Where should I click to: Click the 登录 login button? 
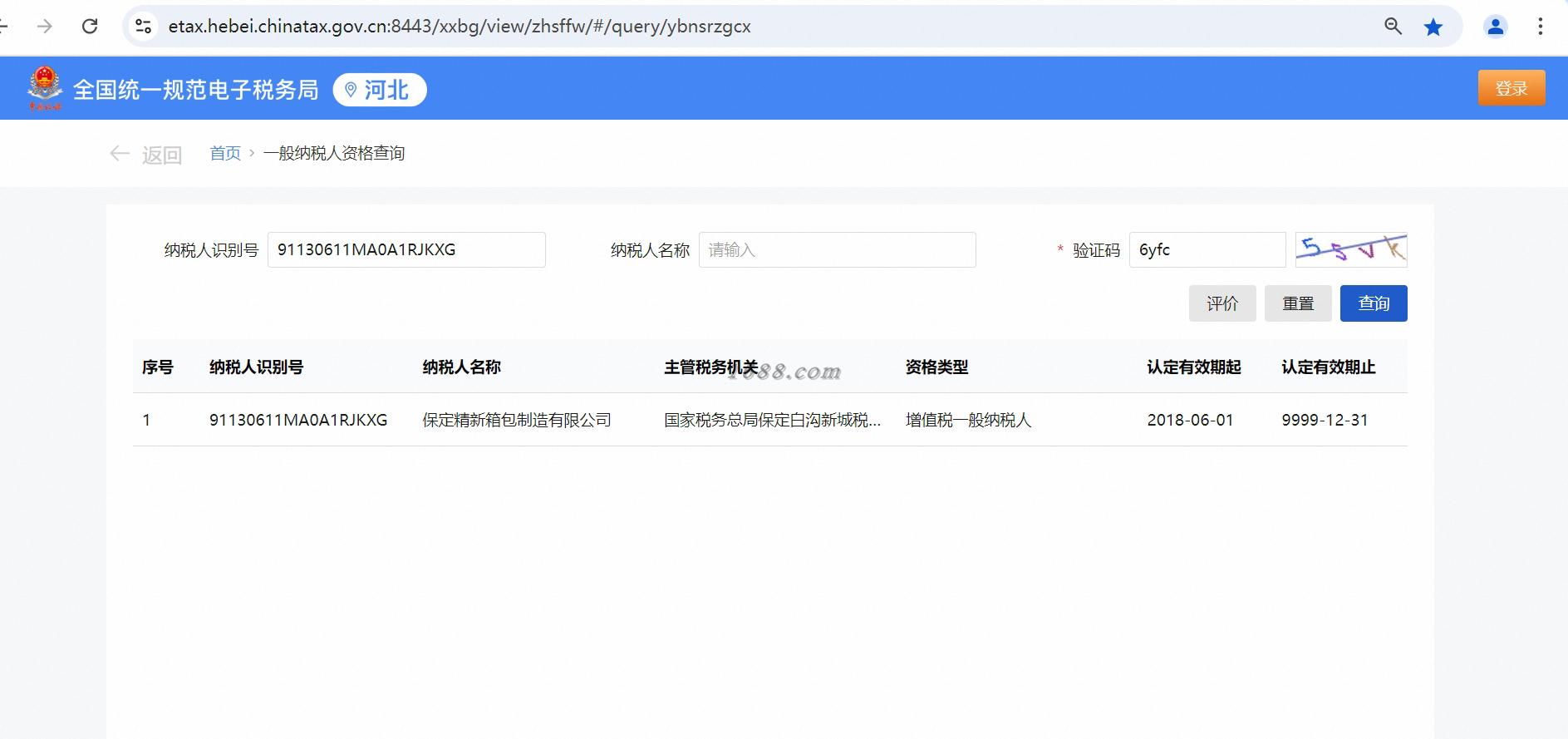tap(1511, 88)
